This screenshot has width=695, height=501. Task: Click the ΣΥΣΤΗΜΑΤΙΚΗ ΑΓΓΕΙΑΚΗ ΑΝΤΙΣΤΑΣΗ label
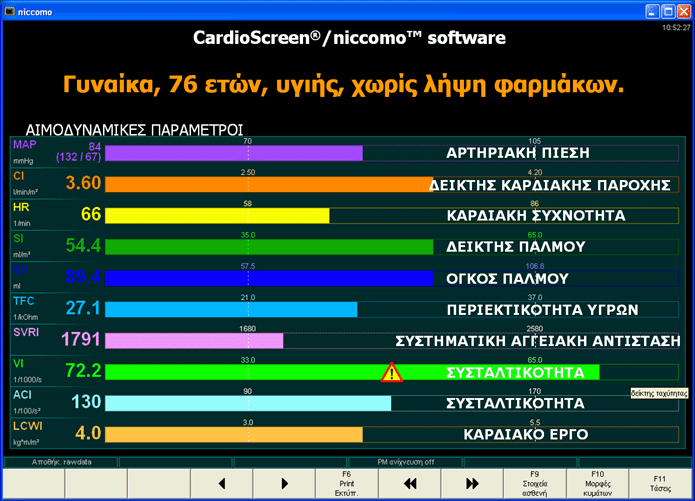[x=538, y=341]
